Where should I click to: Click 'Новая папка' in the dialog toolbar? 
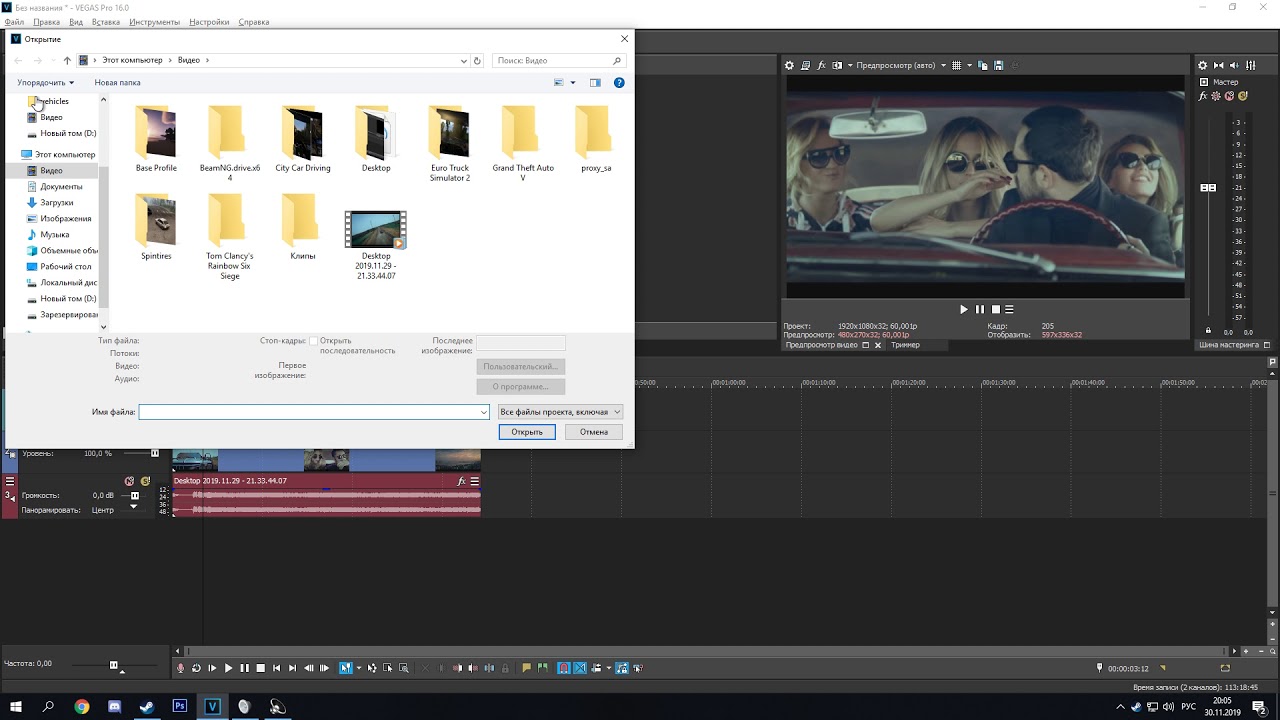pos(117,83)
